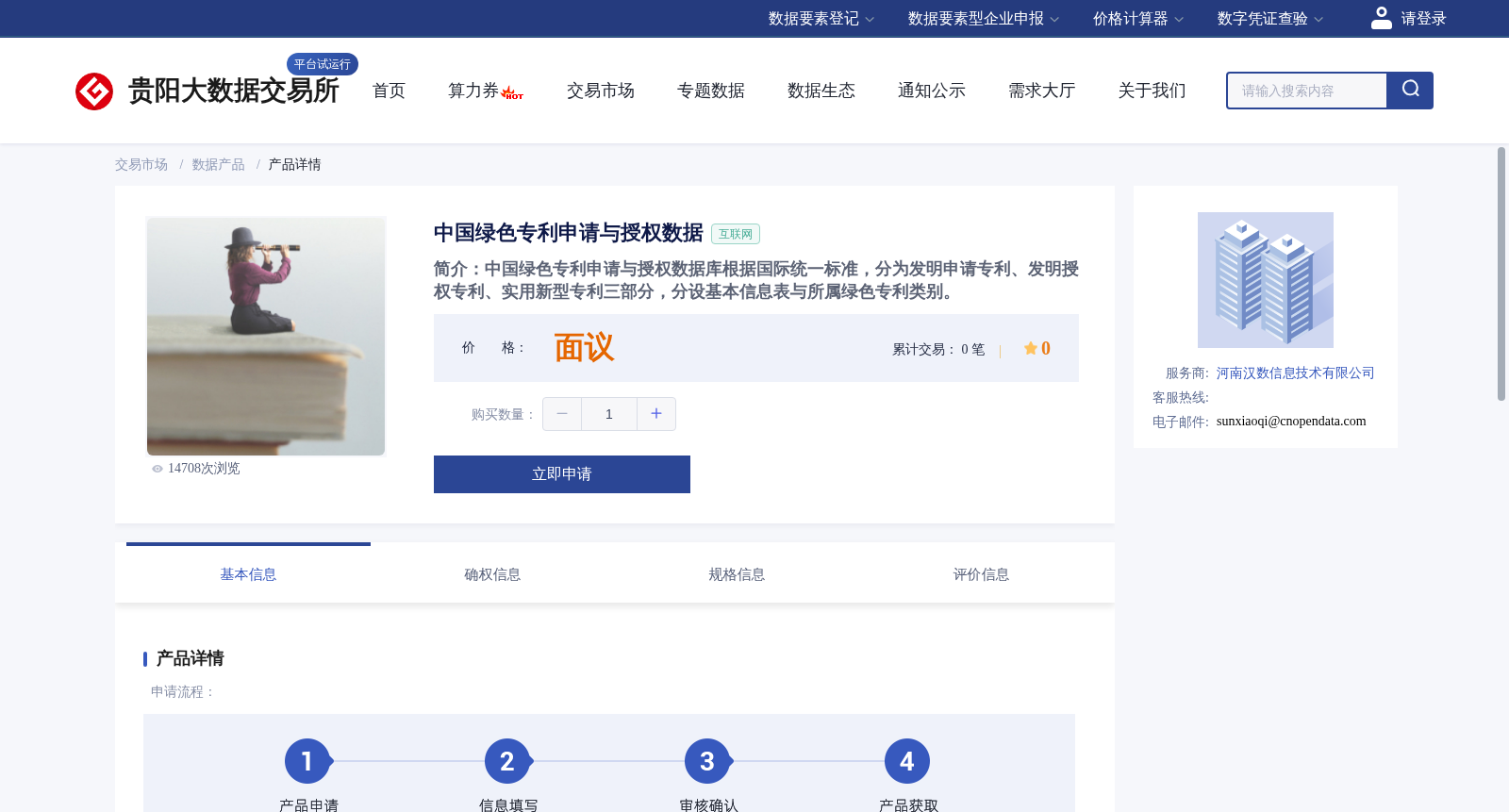Open the 数字凭证查验 dropdown
The height and width of the screenshot is (812, 1509).
1270,19
